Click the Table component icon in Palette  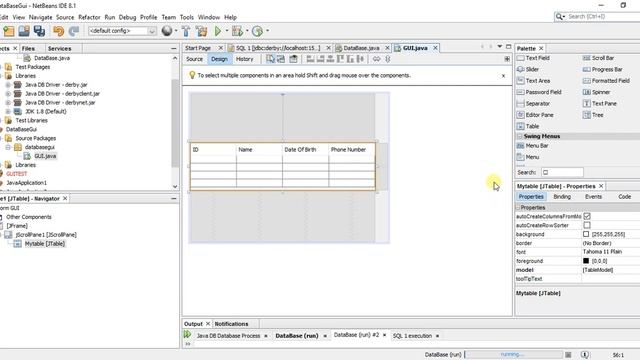pyautogui.click(x=520, y=127)
